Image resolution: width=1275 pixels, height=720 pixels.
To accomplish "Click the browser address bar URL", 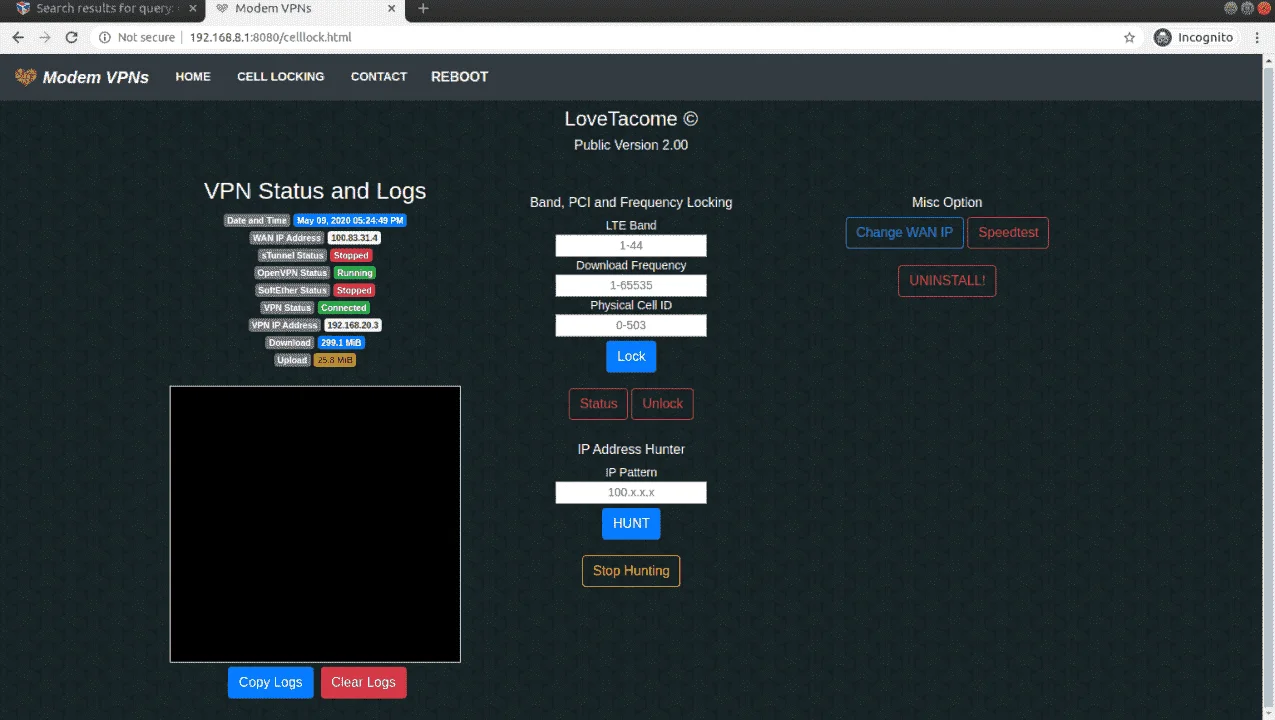I will (270, 37).
